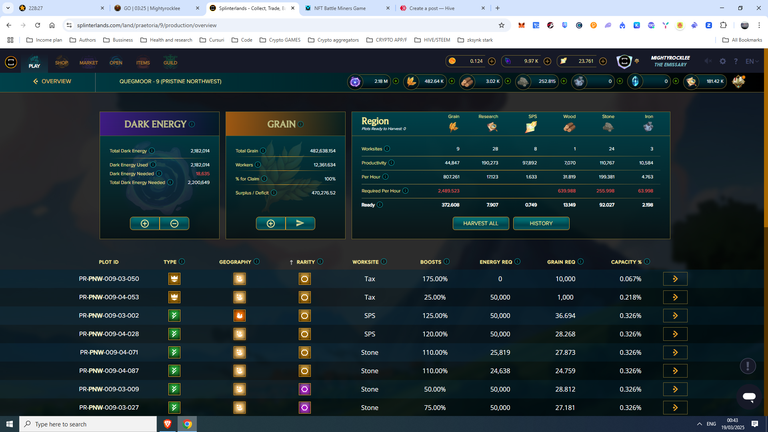Screen dimensions: 768x432
Task: Open plot PR-PNW-009-04-071 details arrow
Action: coord(675,352)
